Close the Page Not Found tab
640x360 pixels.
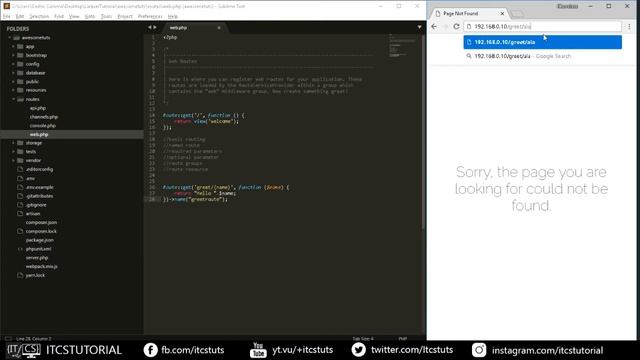pyautogui.click(x=502, y=13)
